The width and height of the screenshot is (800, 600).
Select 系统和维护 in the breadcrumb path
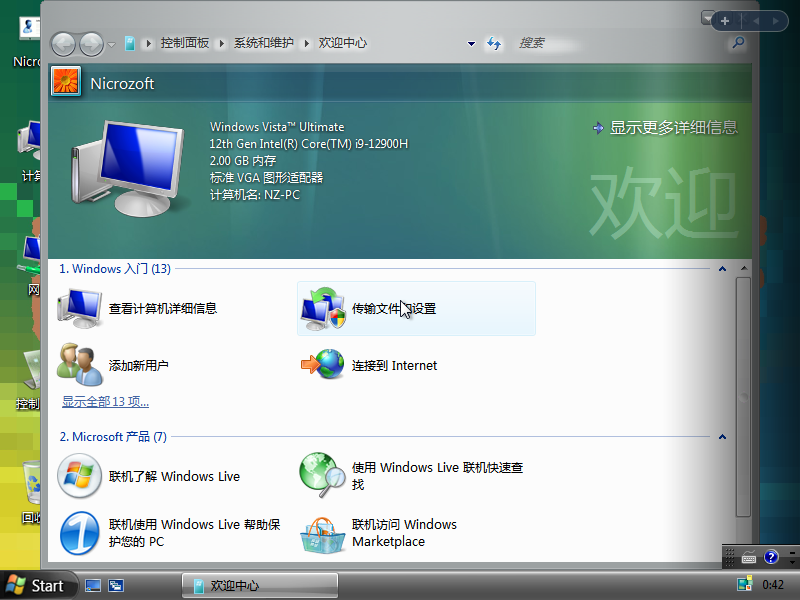click(x=264, y=43)
